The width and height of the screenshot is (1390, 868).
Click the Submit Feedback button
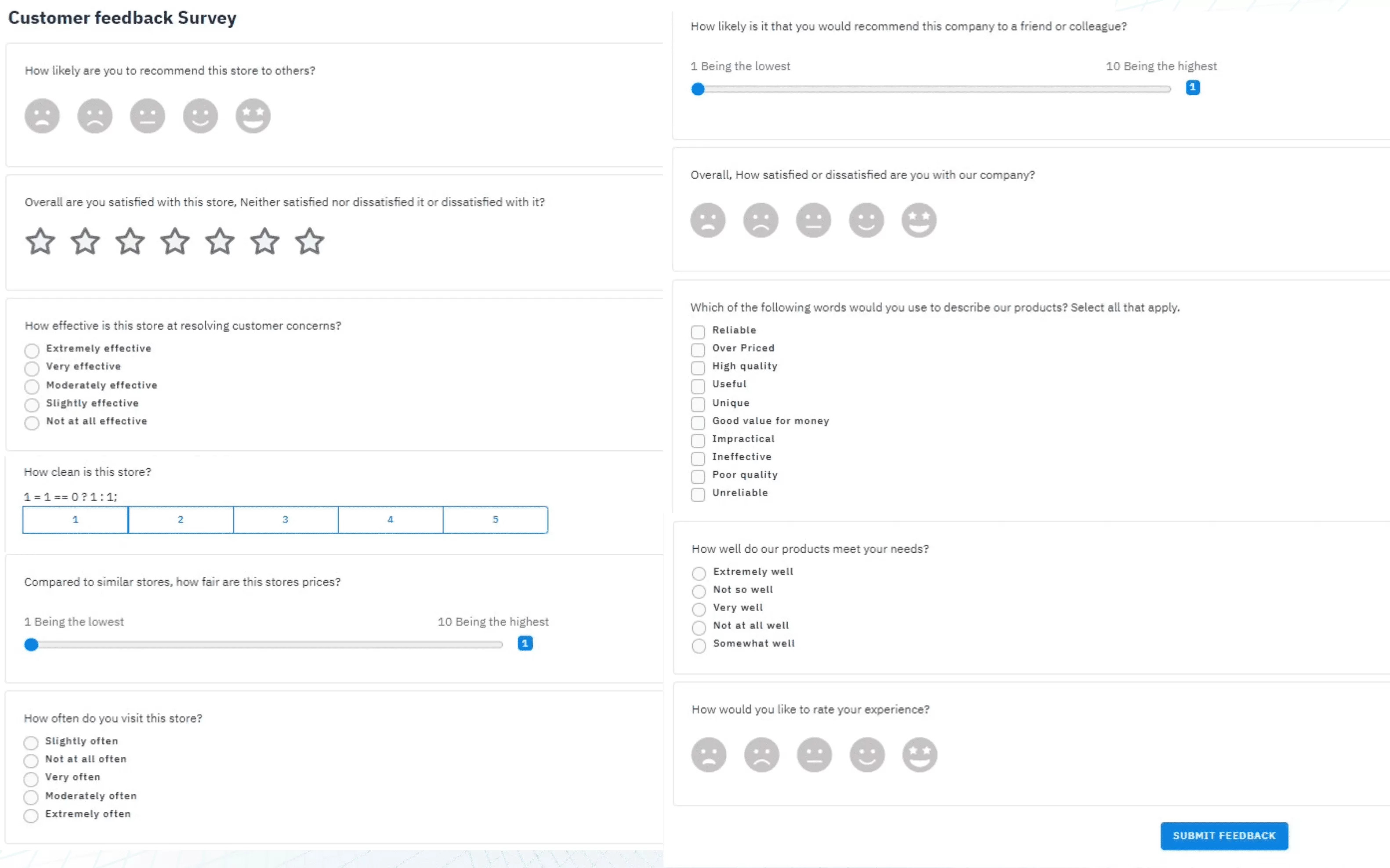click(1223, 836)
